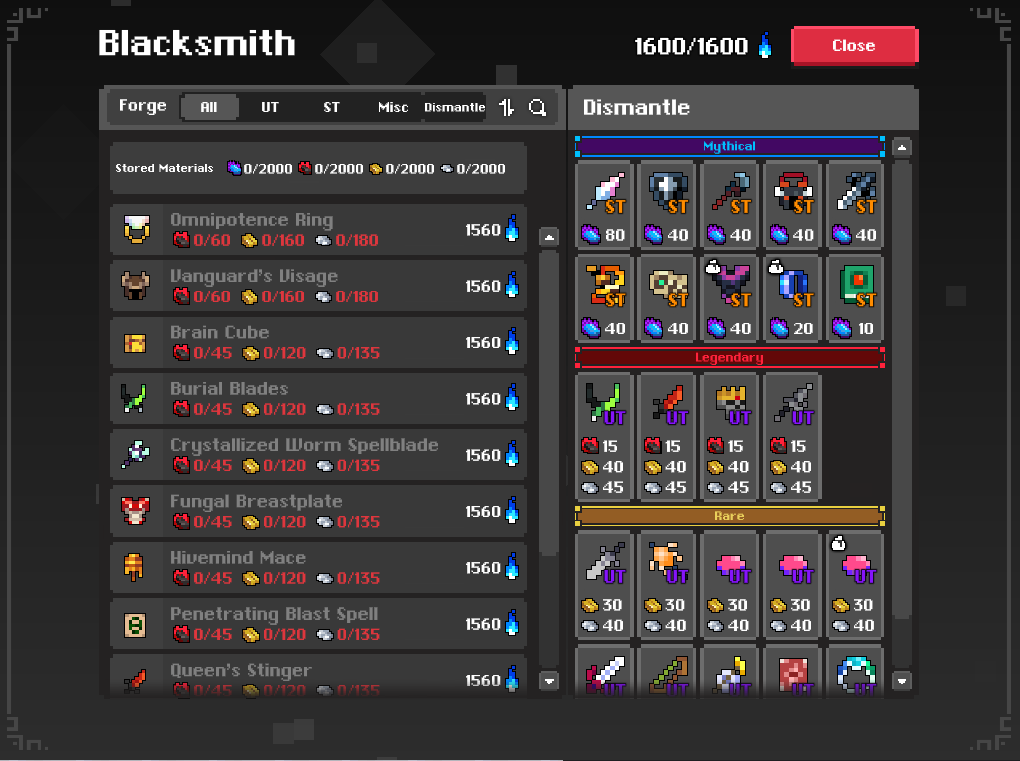Select the green spellbook ST item costing 10
1020x761 pixels.
pos(855,299)
